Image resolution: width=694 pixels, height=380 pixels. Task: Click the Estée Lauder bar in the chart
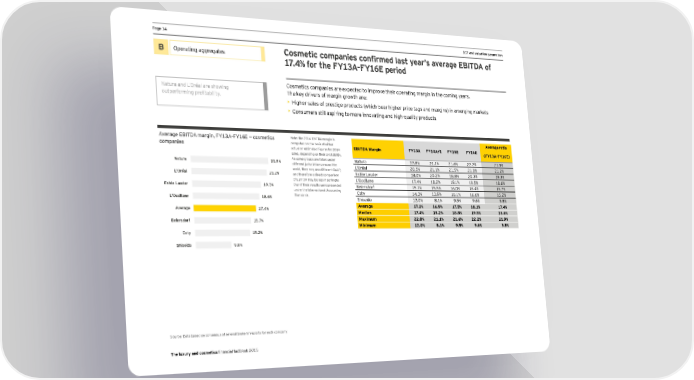pyautogui.click(x=226, y=184)
